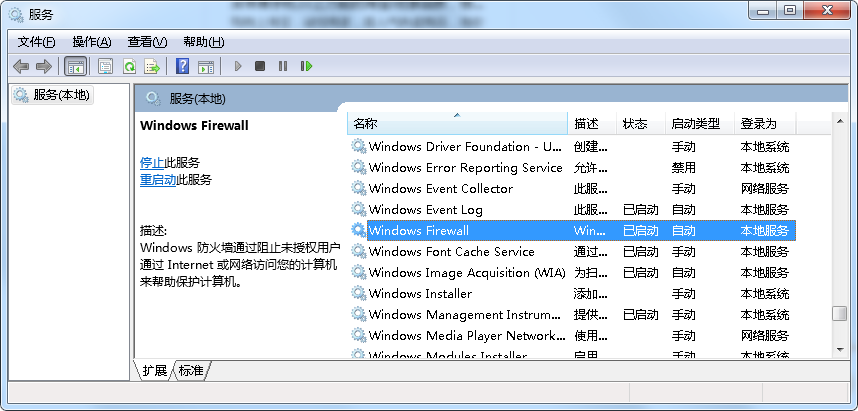
Task: Open the 操作(A) menu
Action: (92, 42)
